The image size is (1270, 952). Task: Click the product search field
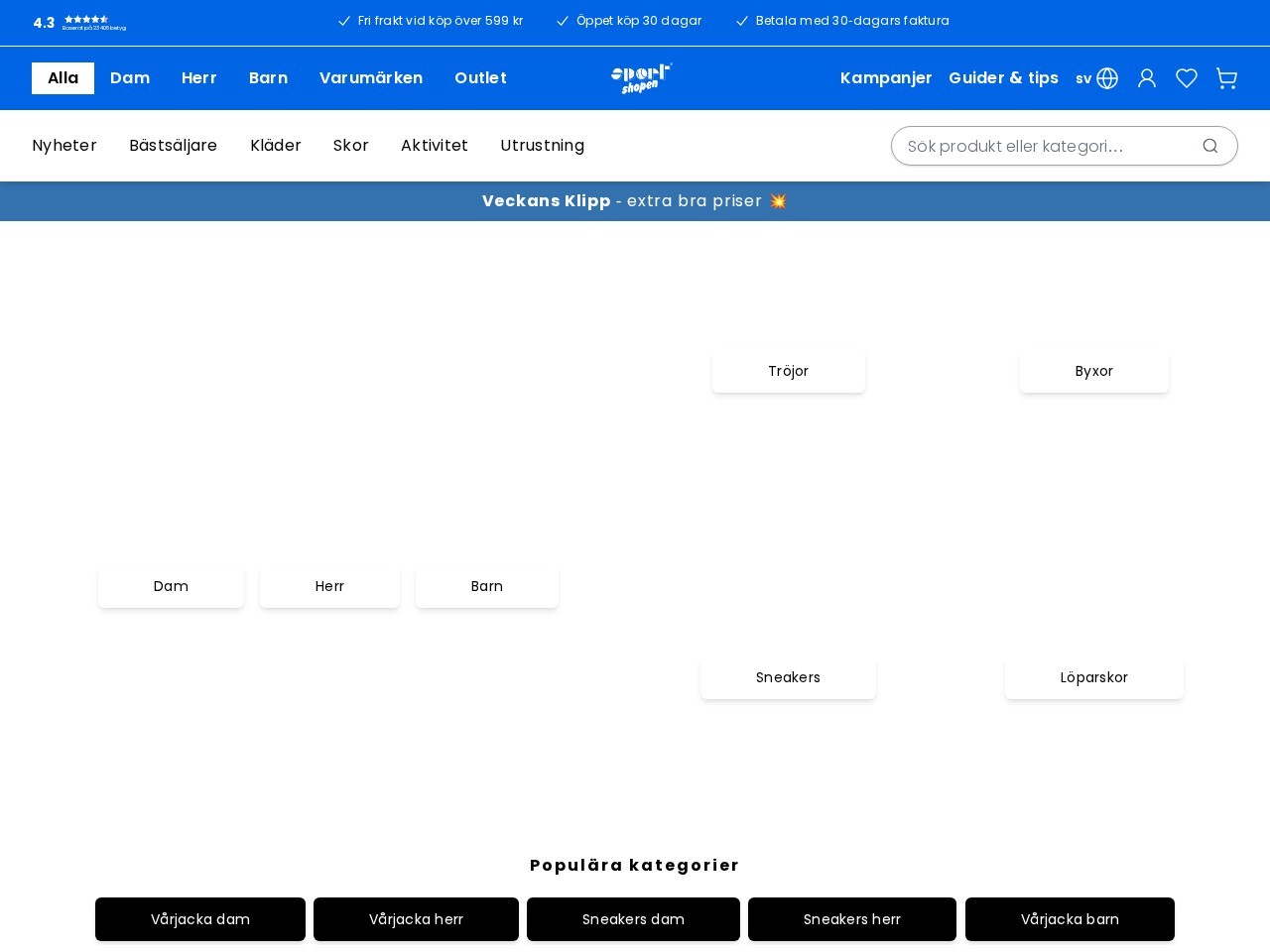pos(1042,146)
